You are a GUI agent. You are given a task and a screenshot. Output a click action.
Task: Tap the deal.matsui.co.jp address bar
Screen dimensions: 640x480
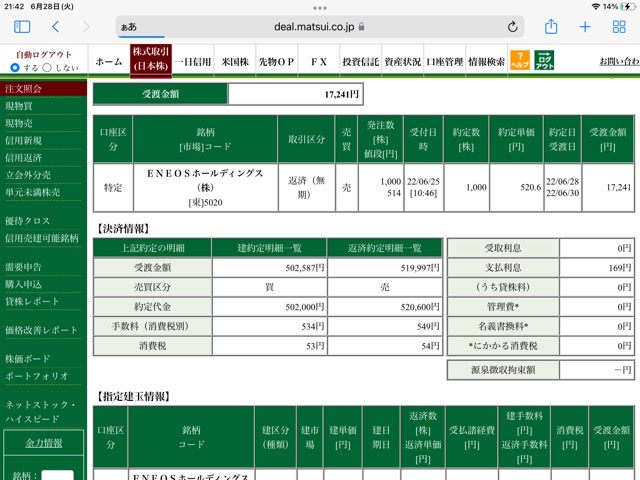coord(320,27)
